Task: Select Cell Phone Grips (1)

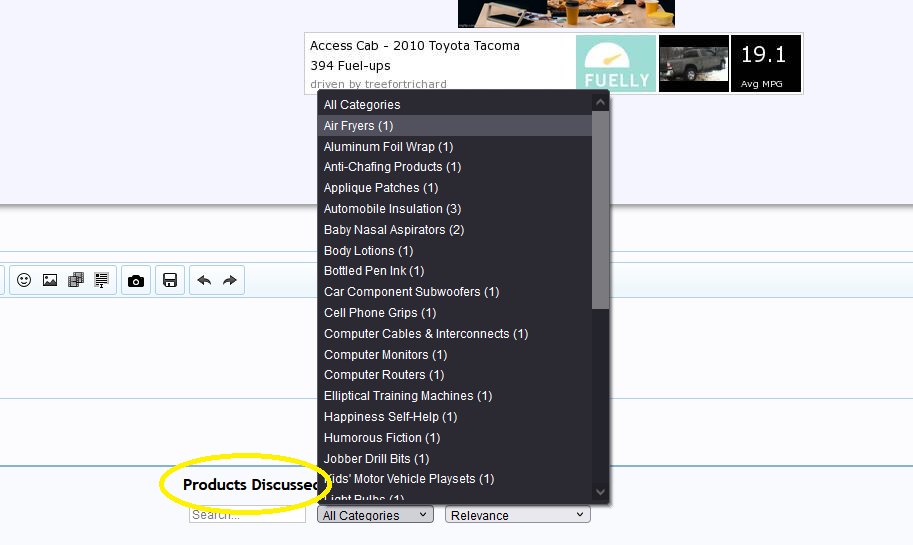Action: tap(455, 313)
